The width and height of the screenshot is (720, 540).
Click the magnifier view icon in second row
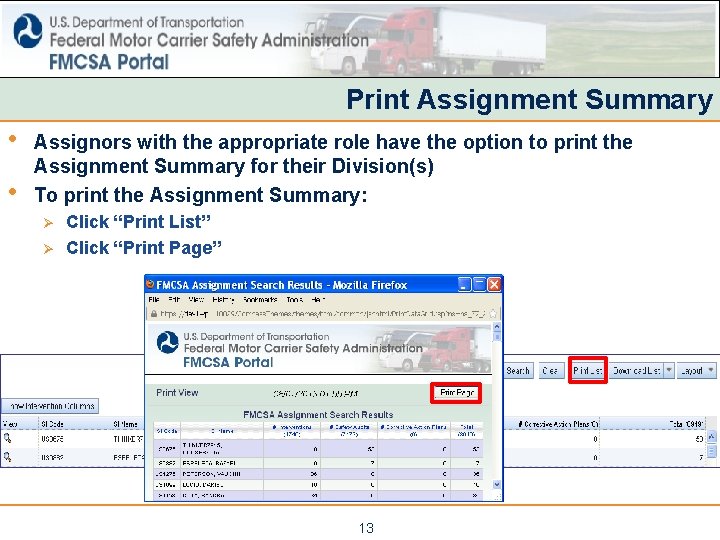[x=7, y=457]
